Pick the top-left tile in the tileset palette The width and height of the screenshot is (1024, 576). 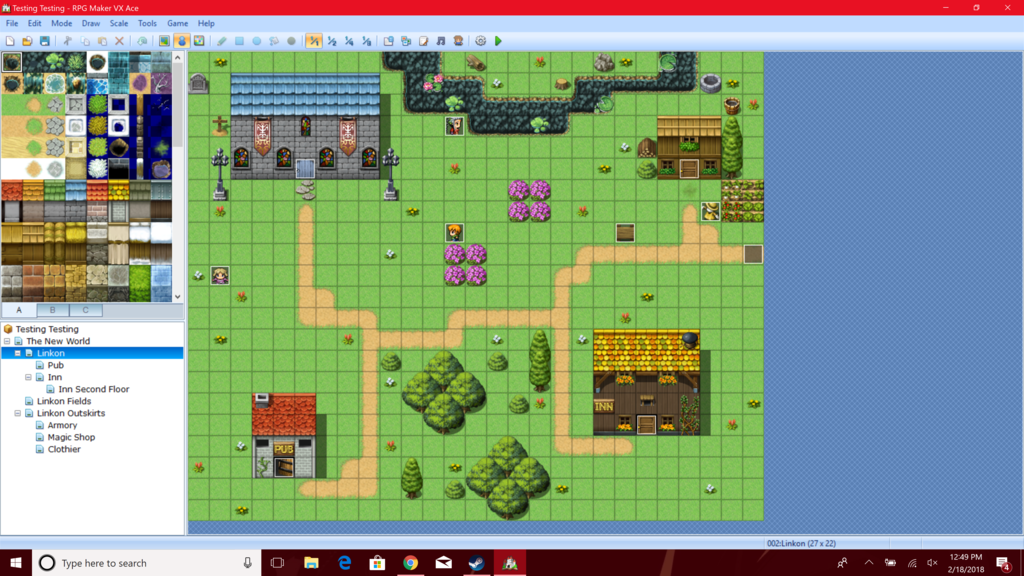pyautogui.click(x=12, y=62)
